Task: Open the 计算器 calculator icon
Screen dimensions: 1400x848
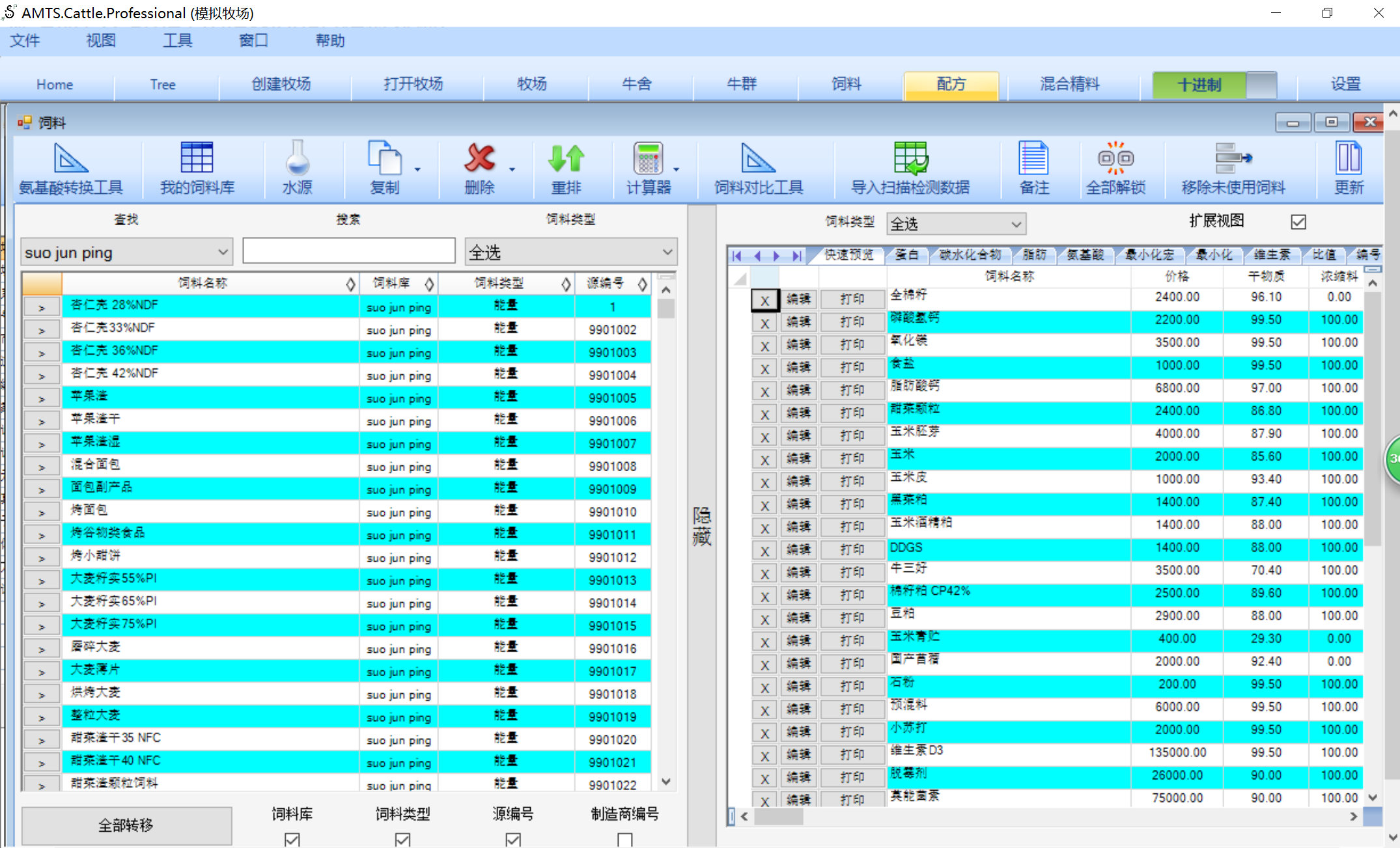Action: click(648, 158)
